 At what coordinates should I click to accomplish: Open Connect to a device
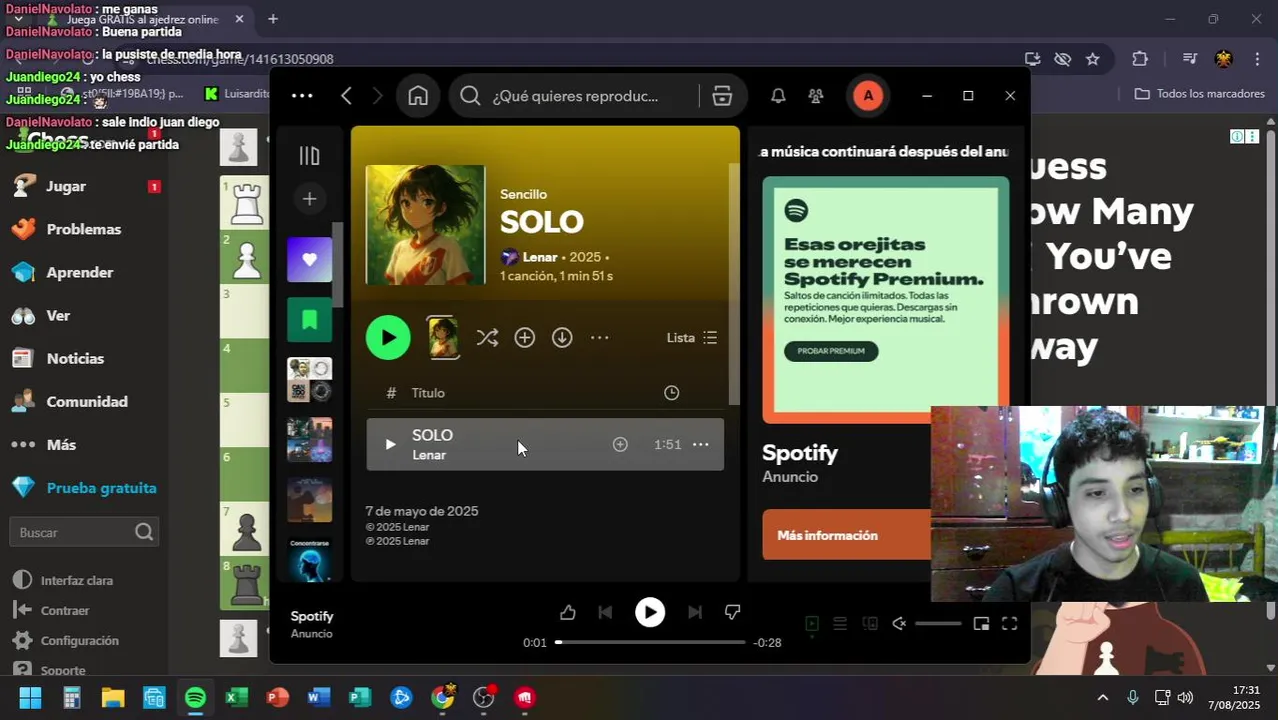[870, 624]
